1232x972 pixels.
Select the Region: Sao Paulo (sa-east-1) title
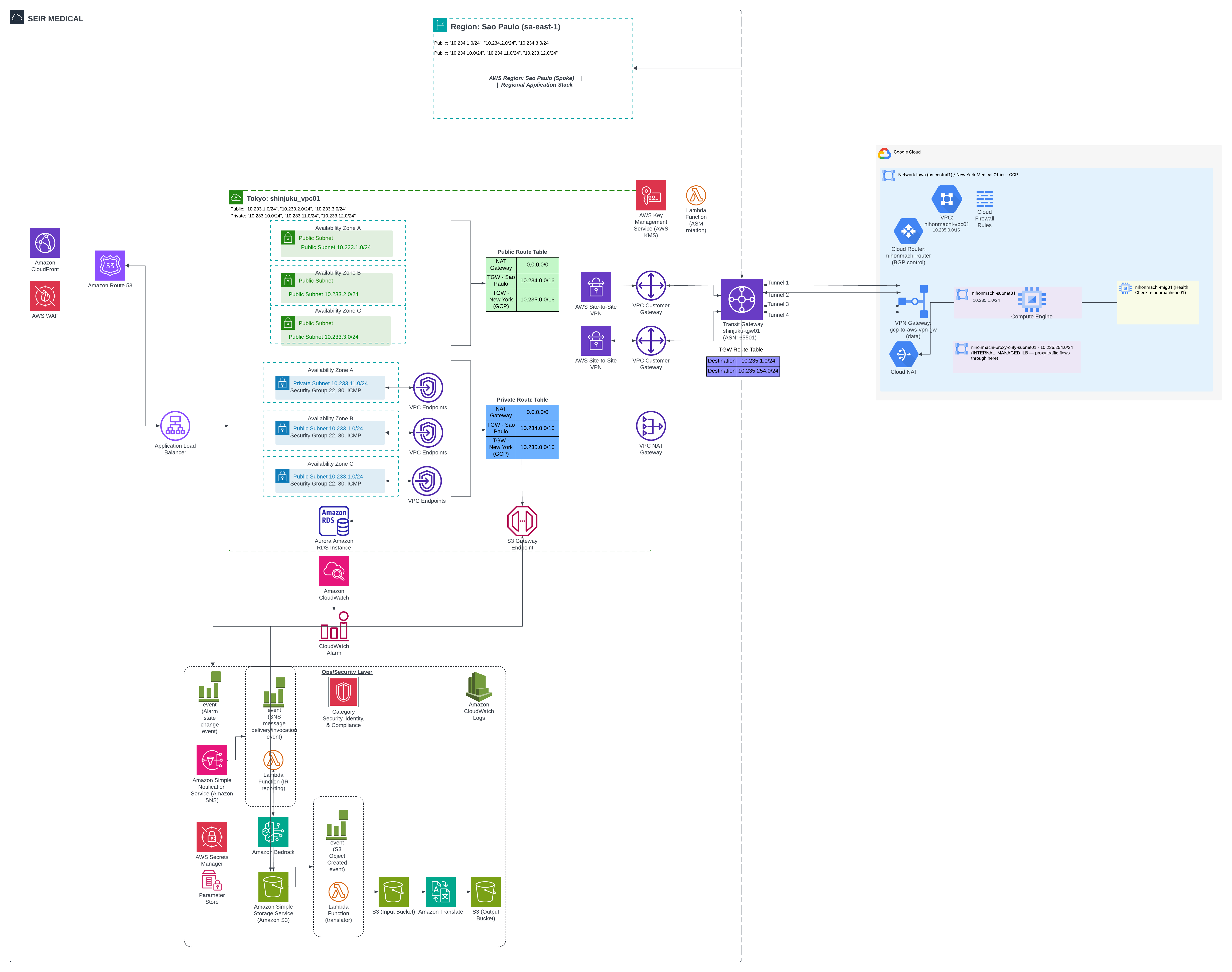[x=505, y=27]
